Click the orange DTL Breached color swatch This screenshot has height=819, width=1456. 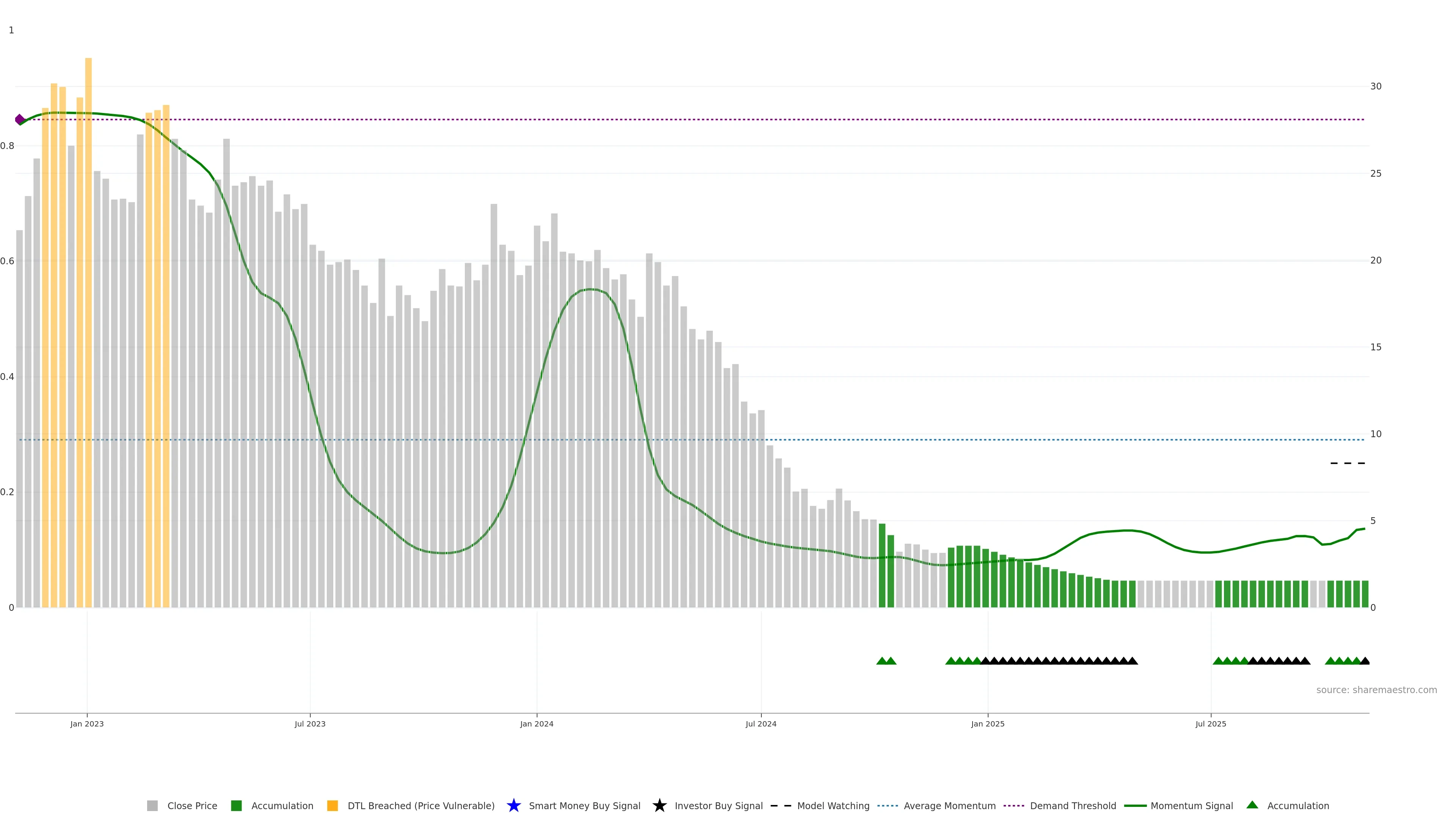coord(333,805)
